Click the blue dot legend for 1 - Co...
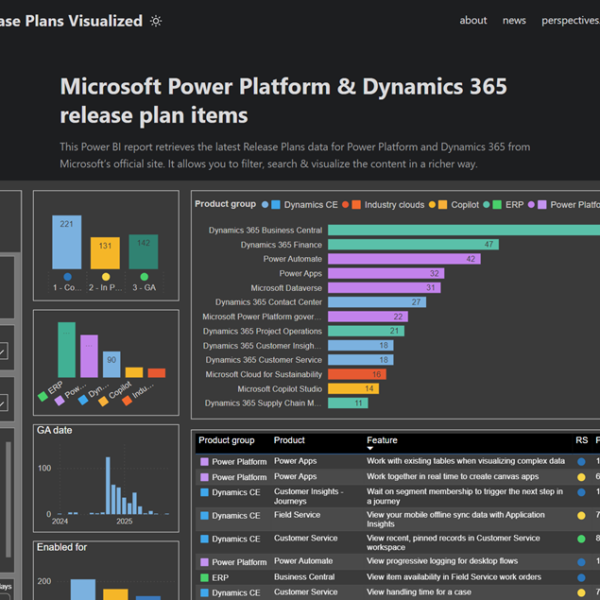Viewport: 600px width, 600px height. [x=67, y=277]
